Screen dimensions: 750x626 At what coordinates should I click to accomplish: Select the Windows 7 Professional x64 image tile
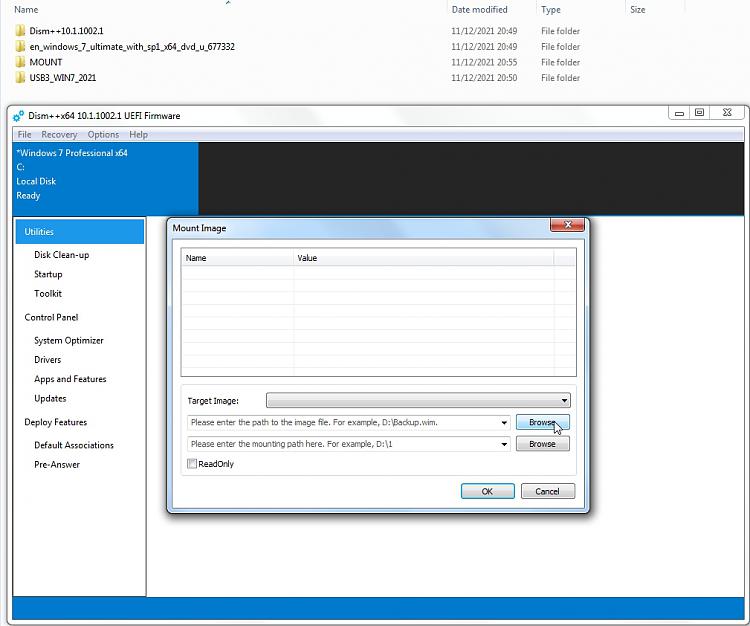pos(105,178)
